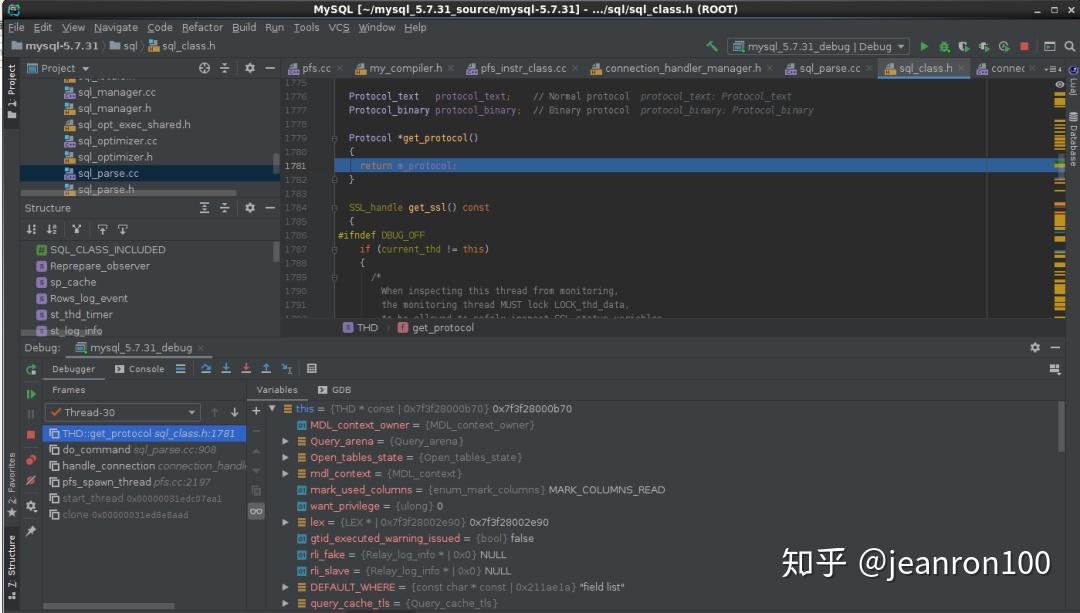This screenshot has width=1080, height=613.
Task: Open the Run menu in the menu bar
Action: click(274, 27)
